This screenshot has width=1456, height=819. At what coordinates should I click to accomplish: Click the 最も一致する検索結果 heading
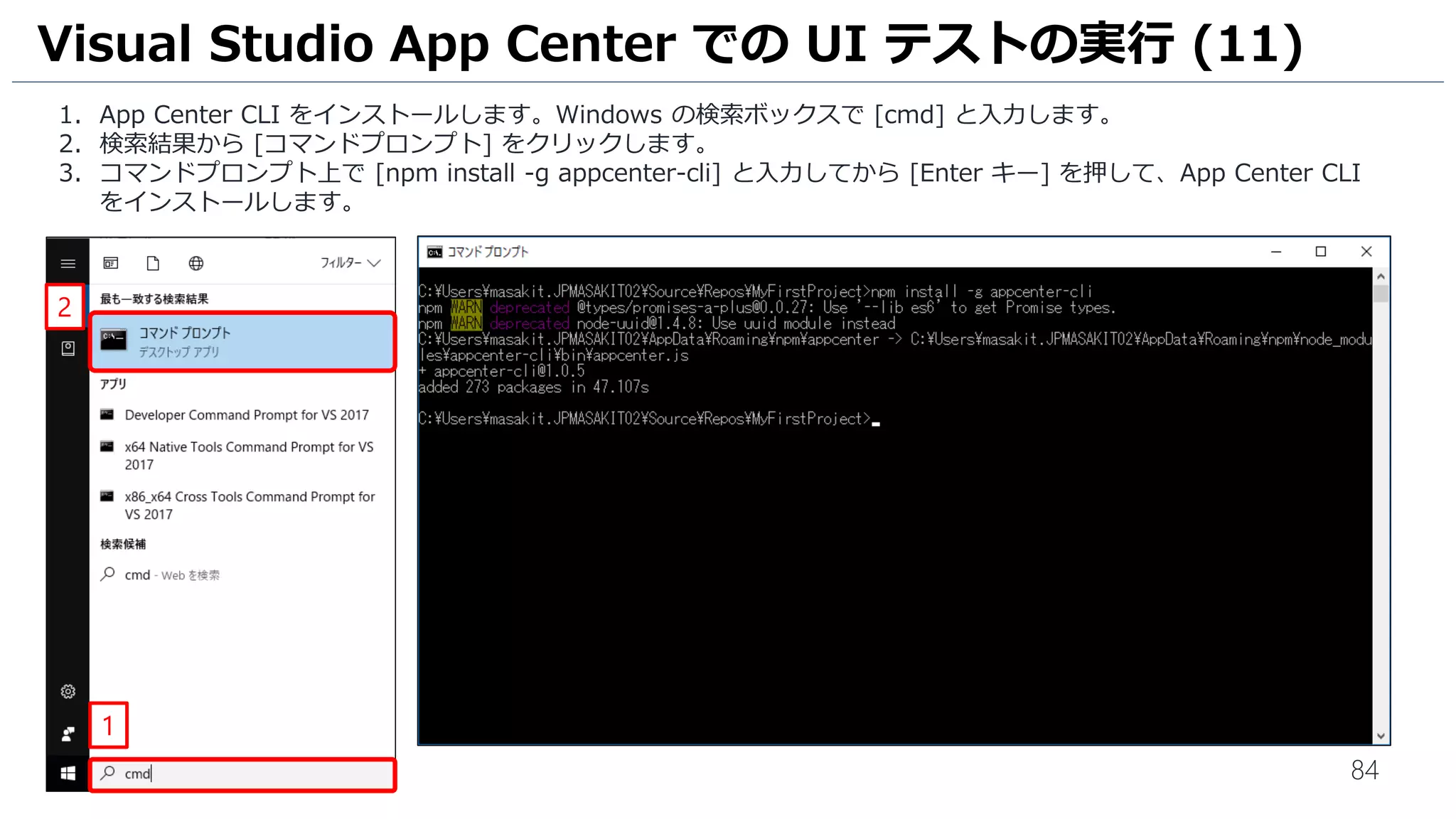coord(154,299)
